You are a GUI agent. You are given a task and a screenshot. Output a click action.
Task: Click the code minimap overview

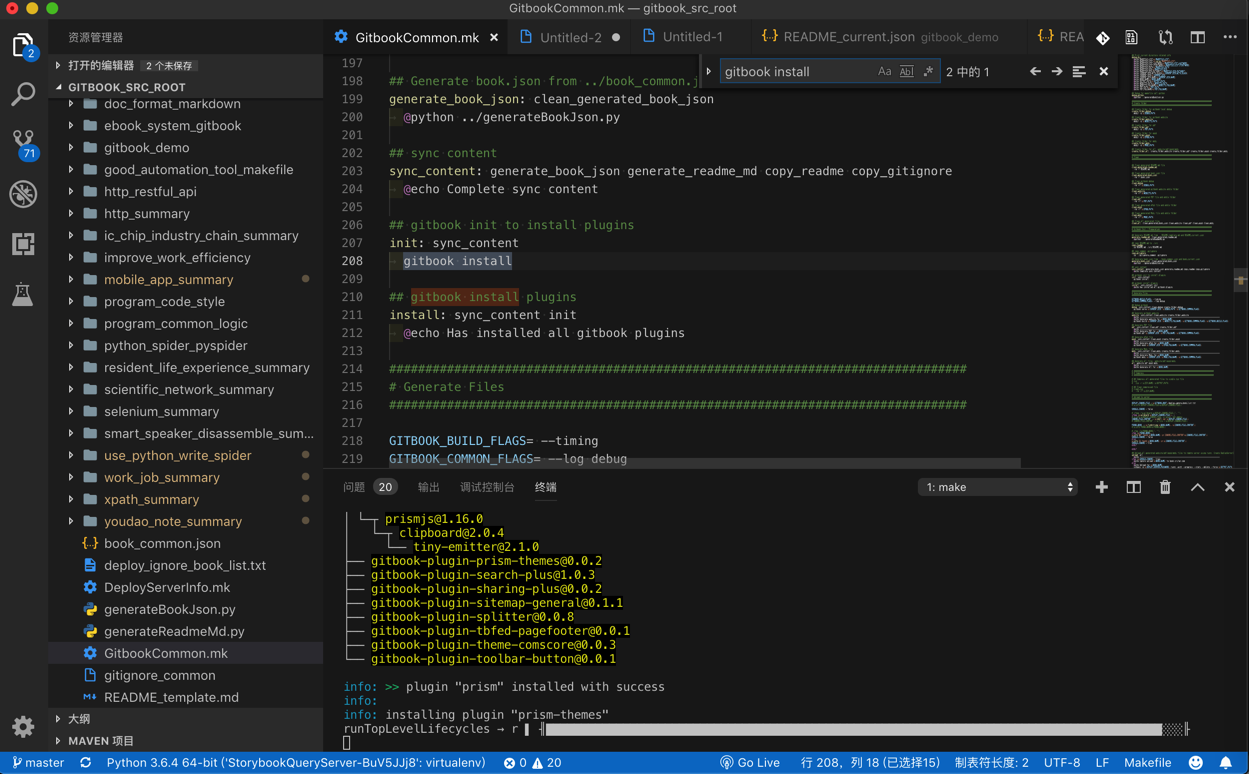tap(1178, 250)
